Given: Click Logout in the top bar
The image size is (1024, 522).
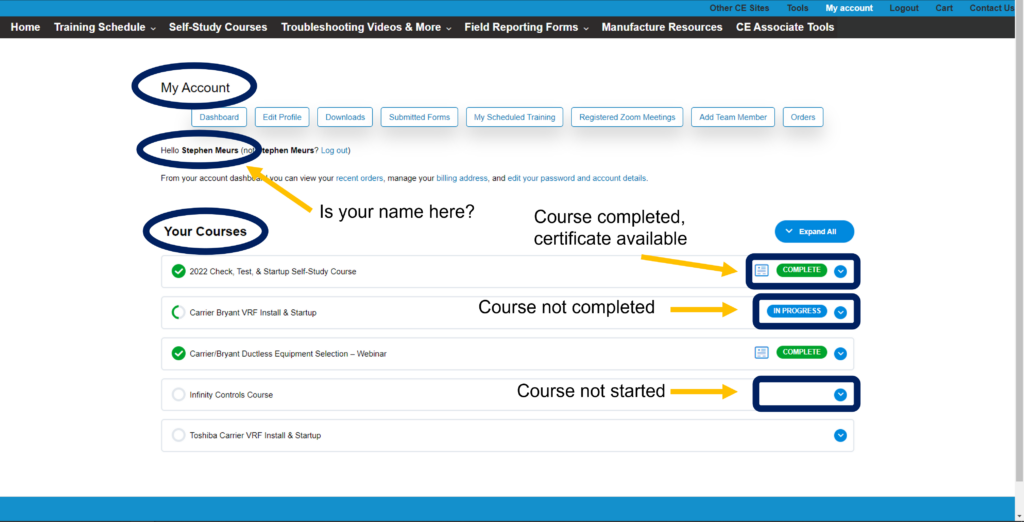Looking at the screenshot, I should (x=904, y=8).
